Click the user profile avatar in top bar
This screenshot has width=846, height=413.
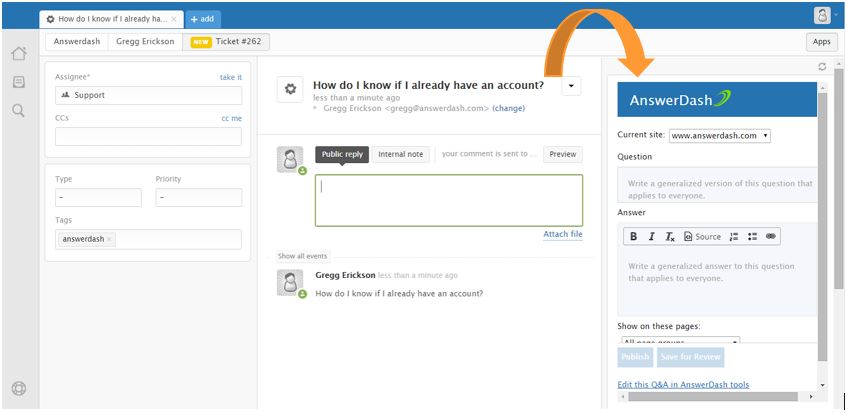point(822,15)
